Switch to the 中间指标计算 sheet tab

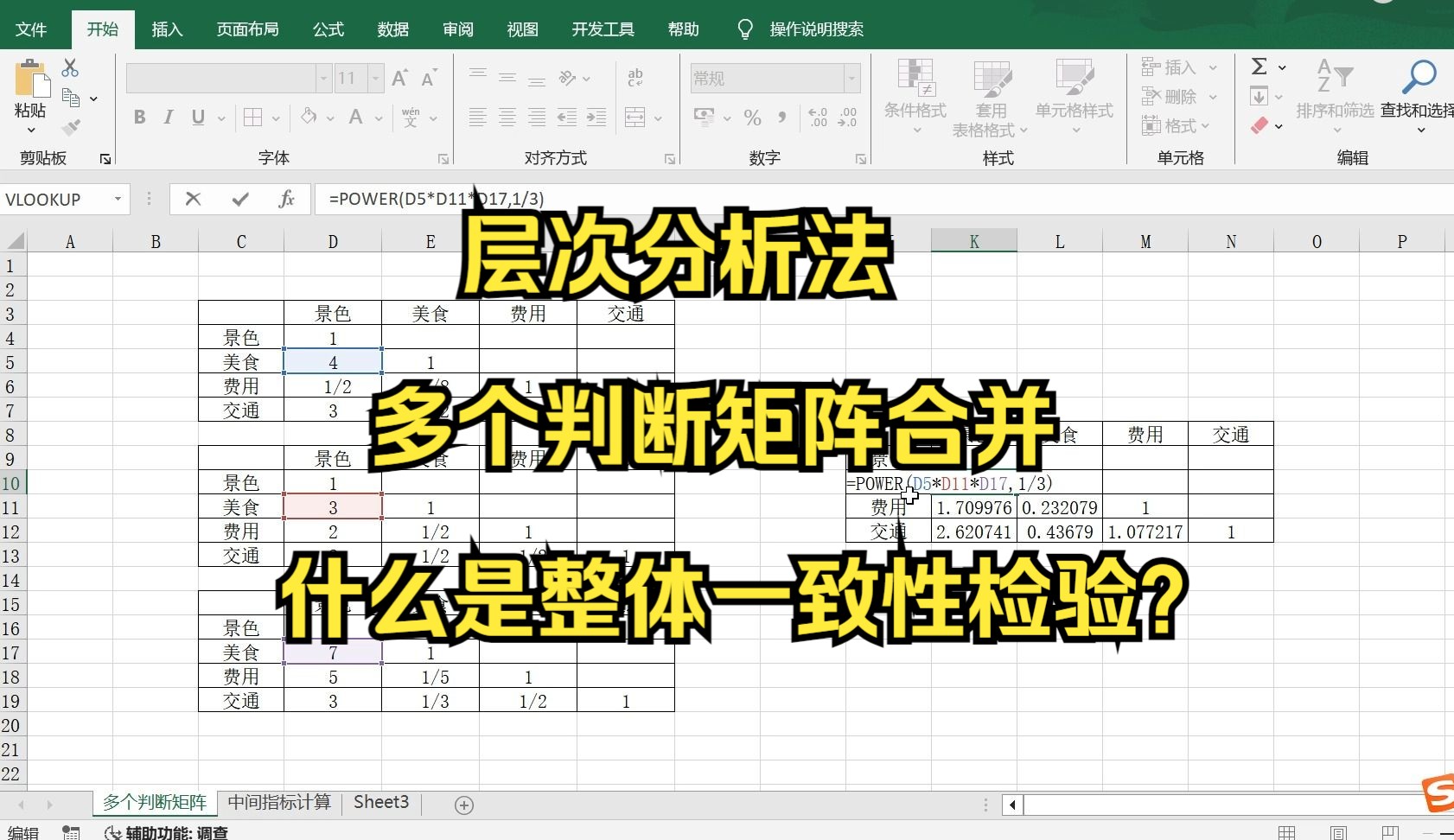(279, 803)
